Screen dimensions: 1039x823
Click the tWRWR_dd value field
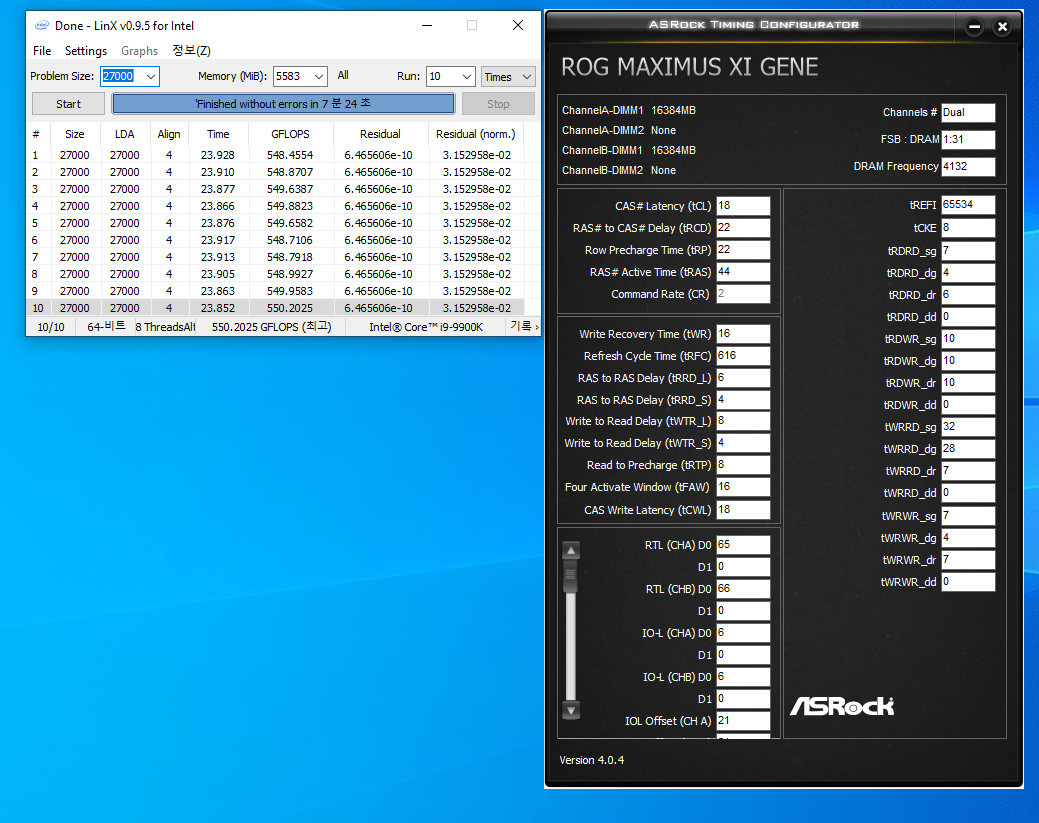(968, 582)
